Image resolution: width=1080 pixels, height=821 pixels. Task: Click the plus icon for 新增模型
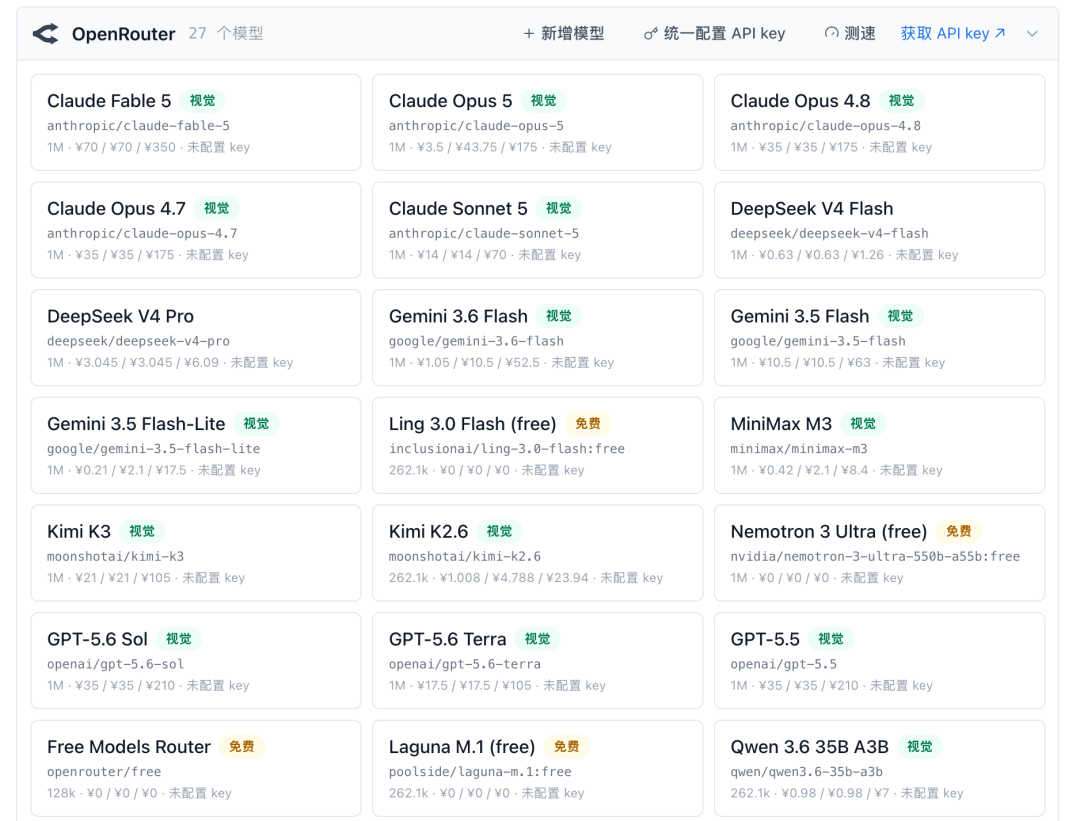529,34
